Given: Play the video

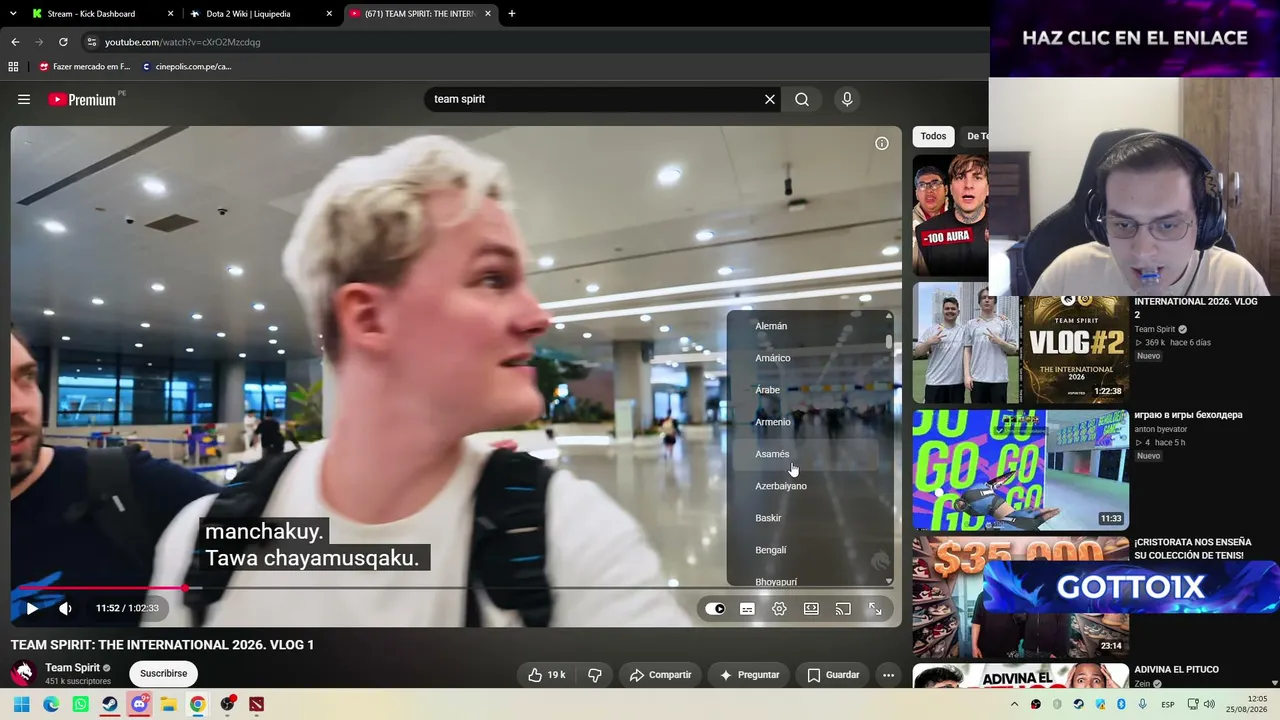Looking at the screenshot, I should pyautogui.click(x=32, y=608).
